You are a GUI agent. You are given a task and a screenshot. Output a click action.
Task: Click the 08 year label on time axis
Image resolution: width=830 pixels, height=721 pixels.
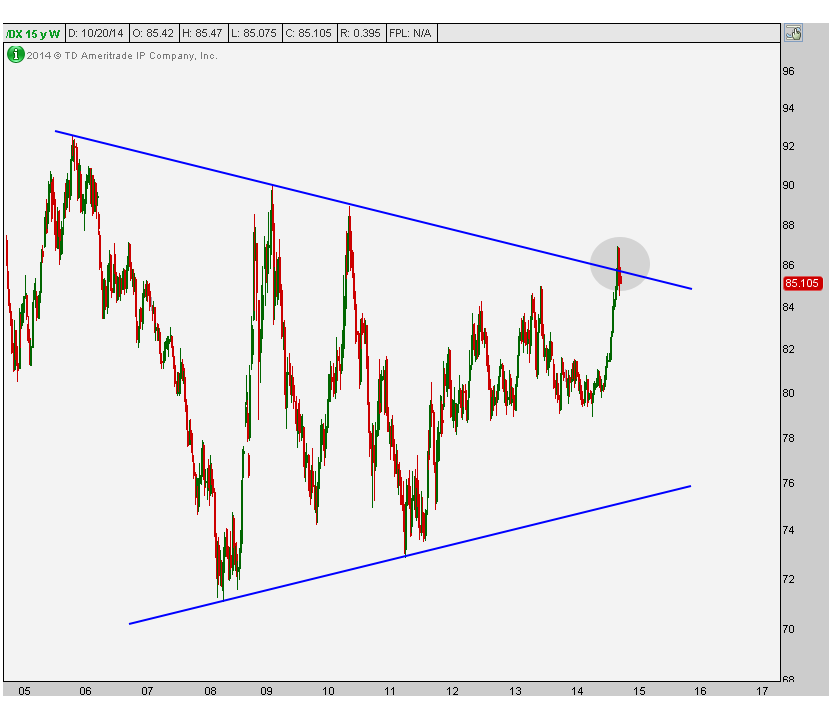click(210, 691)
